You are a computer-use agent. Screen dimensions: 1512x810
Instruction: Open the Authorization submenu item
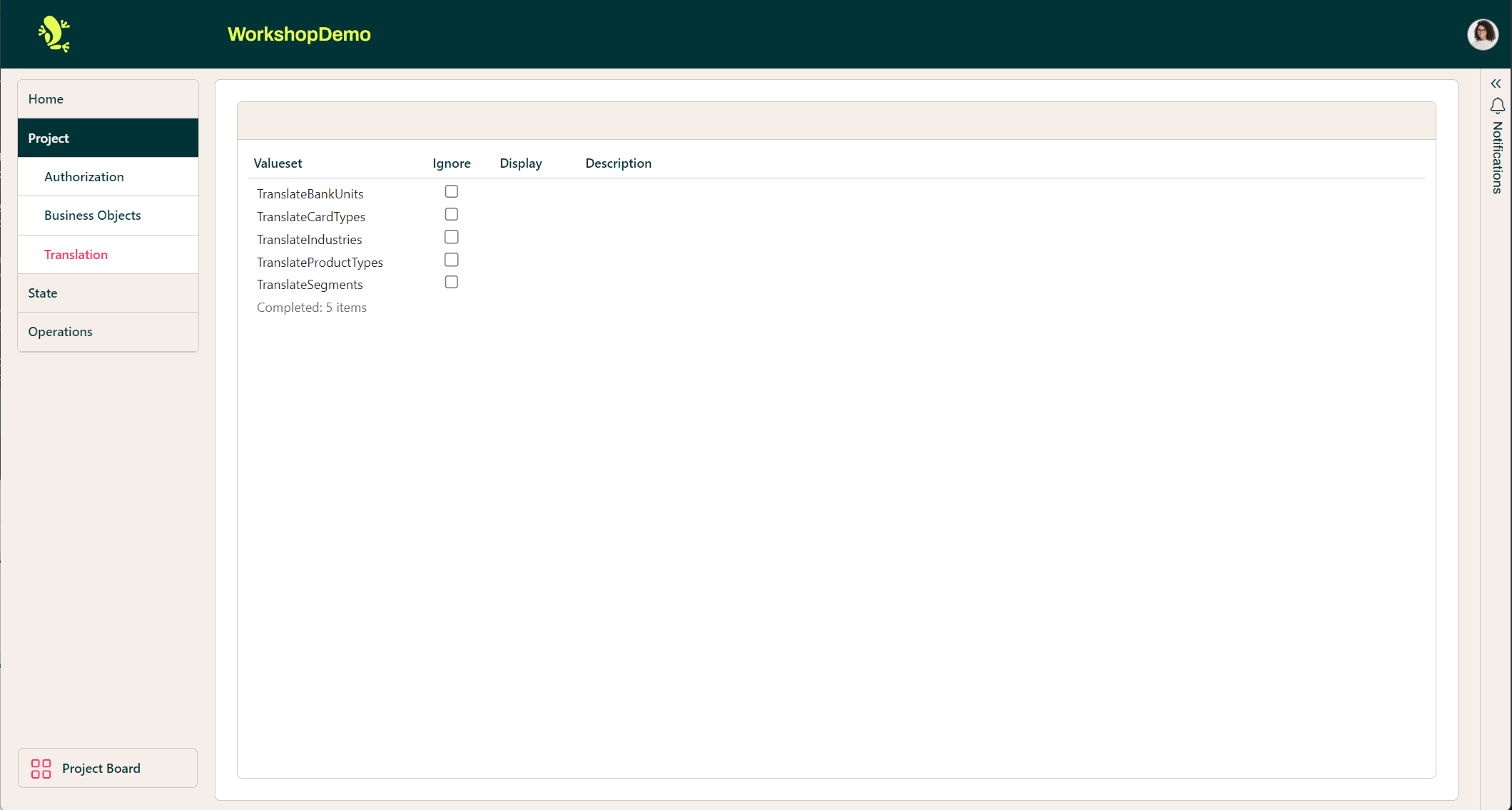108,177
